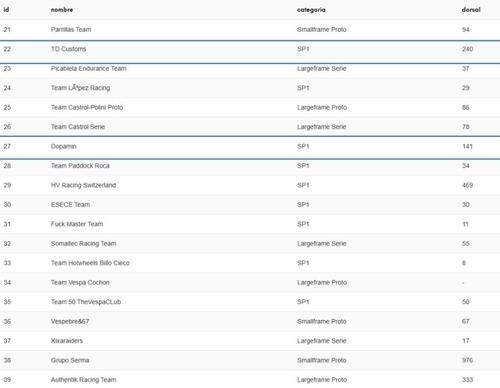Click 'Team Hotwheels Billo Cieco' cell
The height and width of the screenshot is (388, 500).
click(x=90, y=263)
